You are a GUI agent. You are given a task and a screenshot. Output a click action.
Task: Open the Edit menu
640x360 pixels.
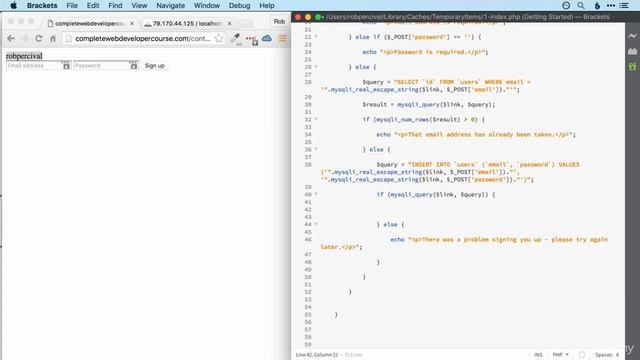(x=93, y=5)
